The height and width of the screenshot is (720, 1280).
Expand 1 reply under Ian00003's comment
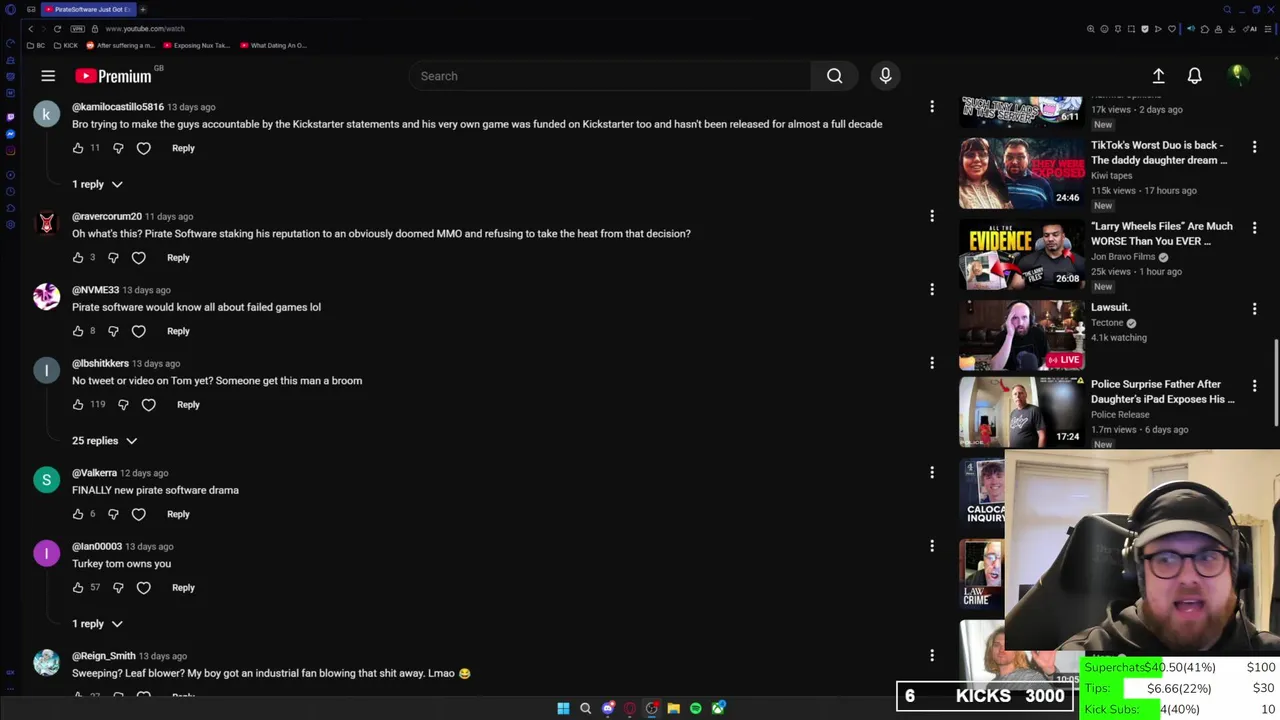click(x=97, y=624)
